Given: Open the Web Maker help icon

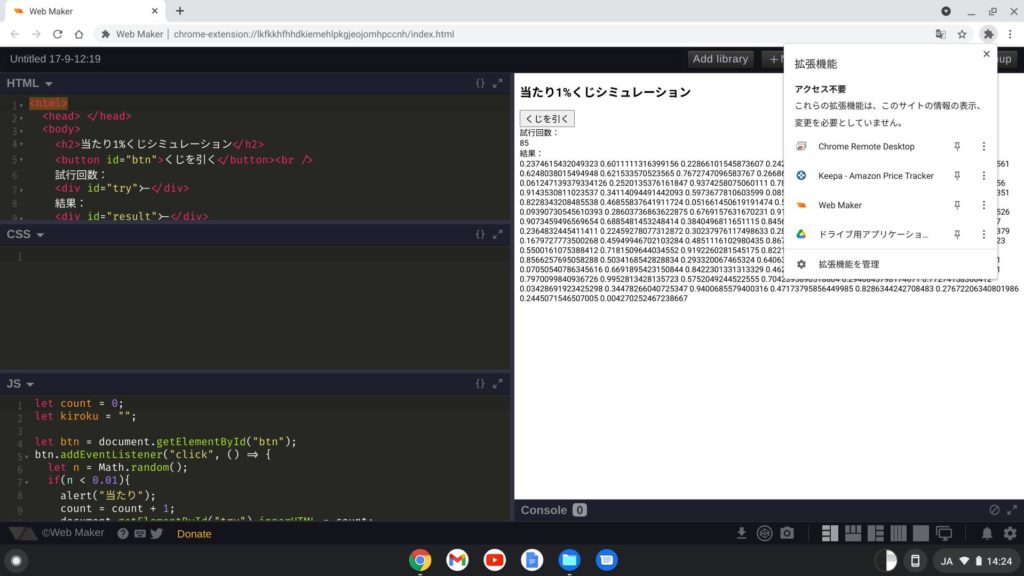Looking at the screenshot, I should coord(123,534).
